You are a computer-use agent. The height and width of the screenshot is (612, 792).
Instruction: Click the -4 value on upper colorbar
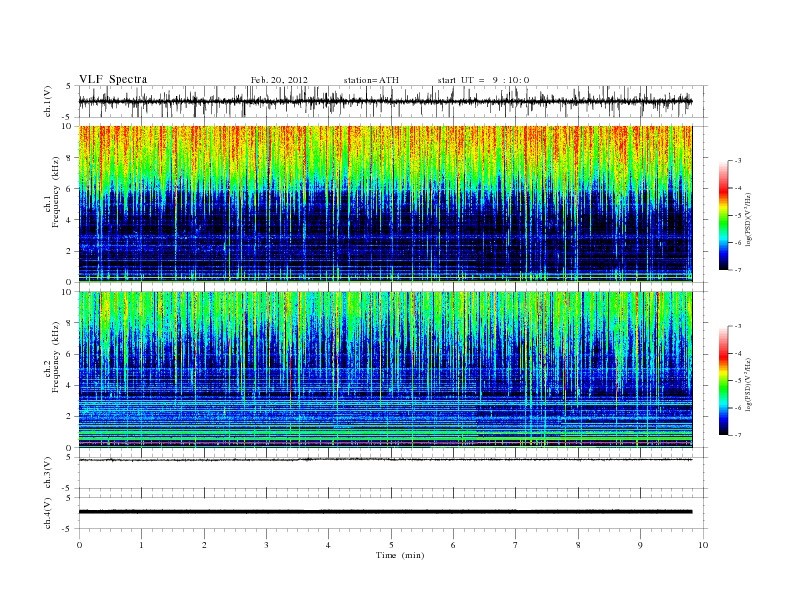pos(737,188)
